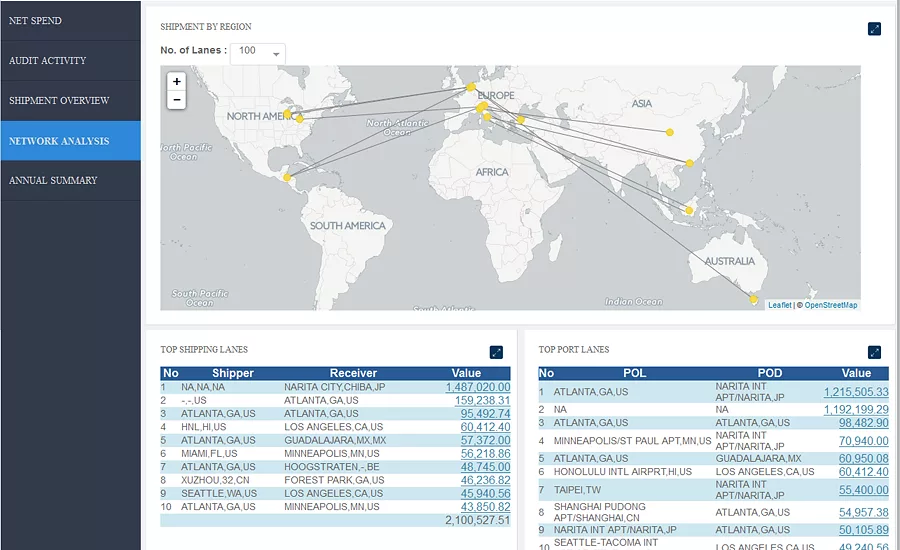
Task: Select the HONOLULU INTL AIRPRT,HI,US cell
Action: tap(622, 472)
